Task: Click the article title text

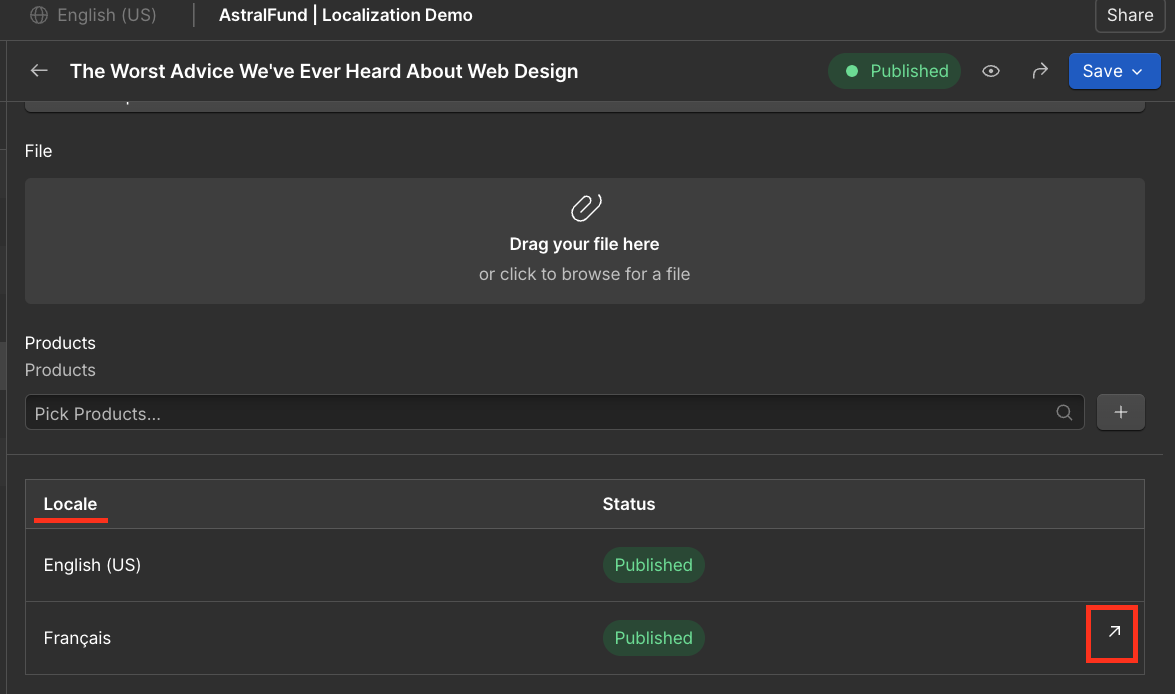Action: [324, 71]
